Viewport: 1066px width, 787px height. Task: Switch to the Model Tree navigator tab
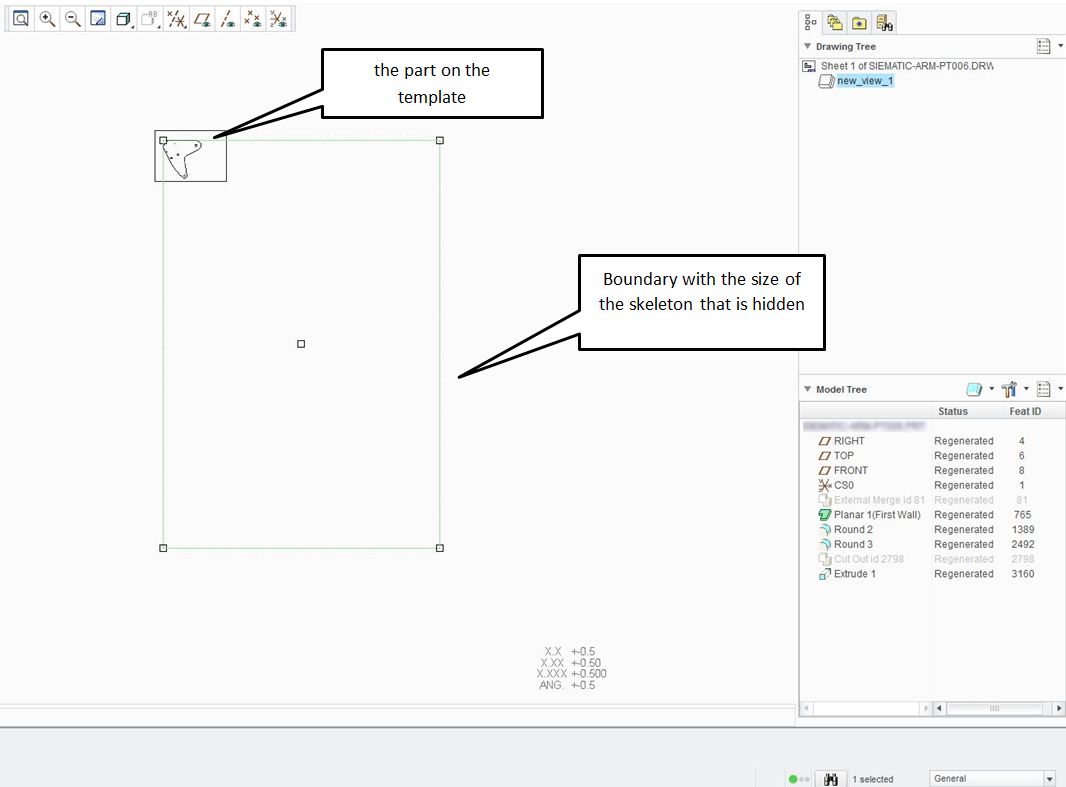[810, 22]
